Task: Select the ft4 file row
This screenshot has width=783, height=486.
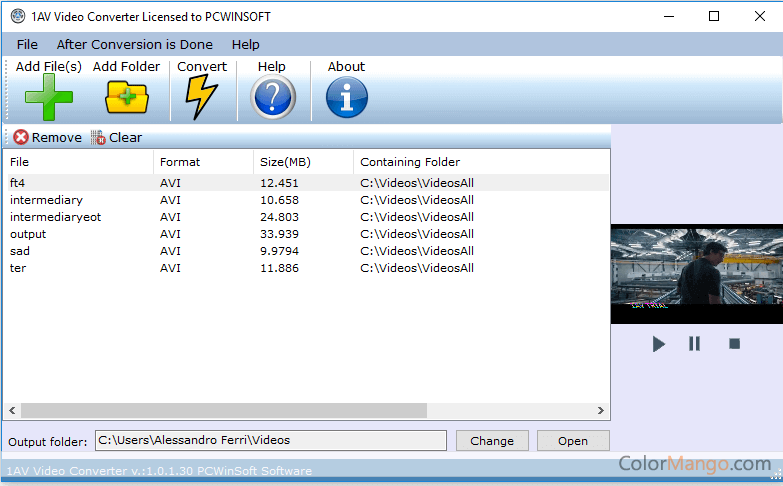Action: point(308,183)
